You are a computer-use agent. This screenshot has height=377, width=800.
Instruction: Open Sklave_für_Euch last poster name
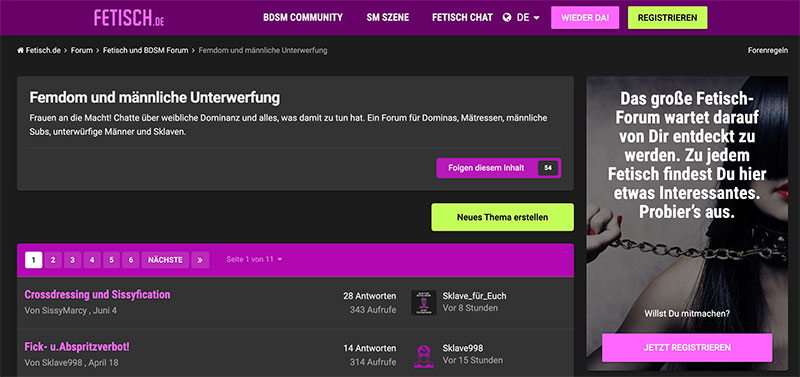click(x=474, y=296)
